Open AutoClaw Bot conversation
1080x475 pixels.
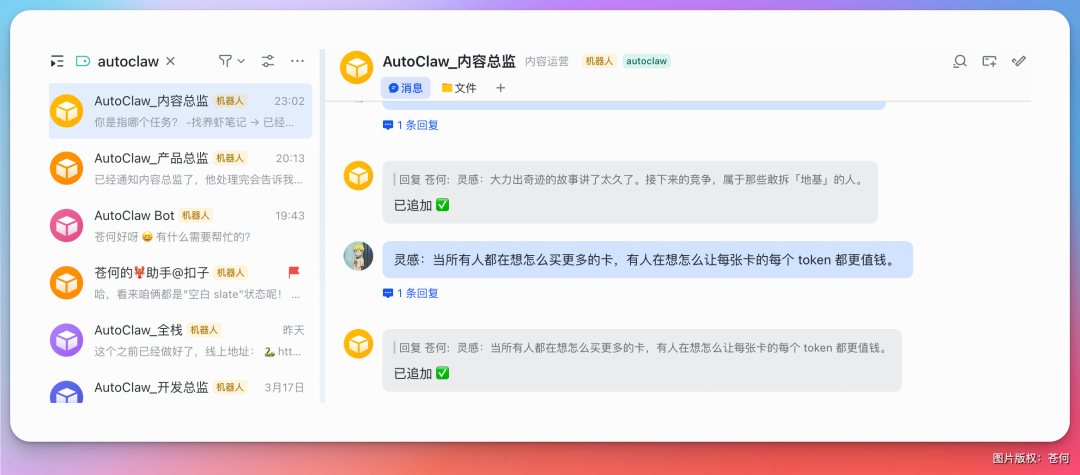point(180,225)
